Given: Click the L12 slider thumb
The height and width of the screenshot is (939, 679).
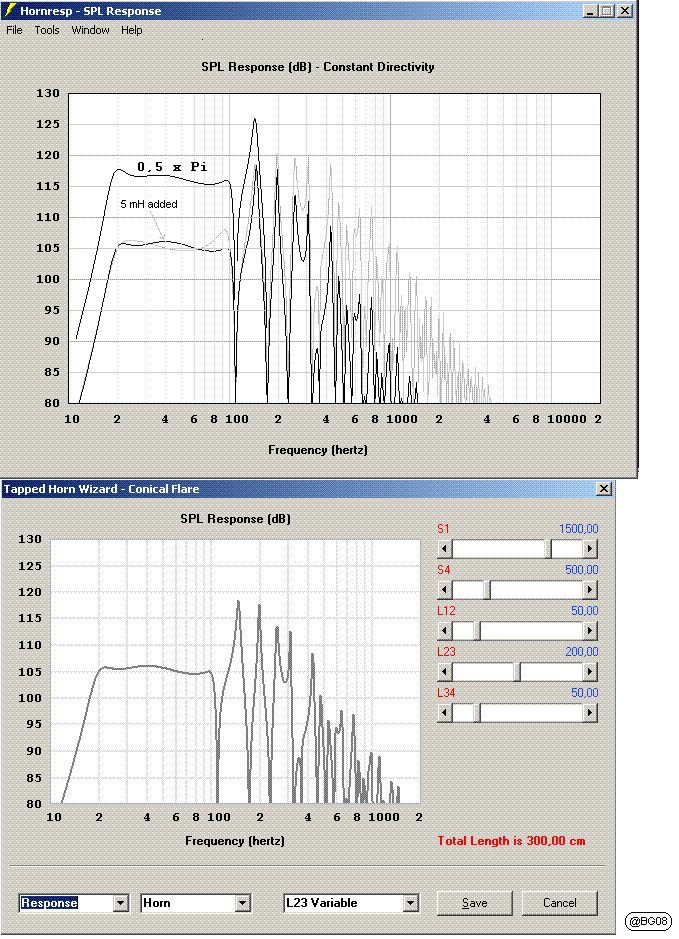Looking at the screenshot, I should (x=477, y=631).
